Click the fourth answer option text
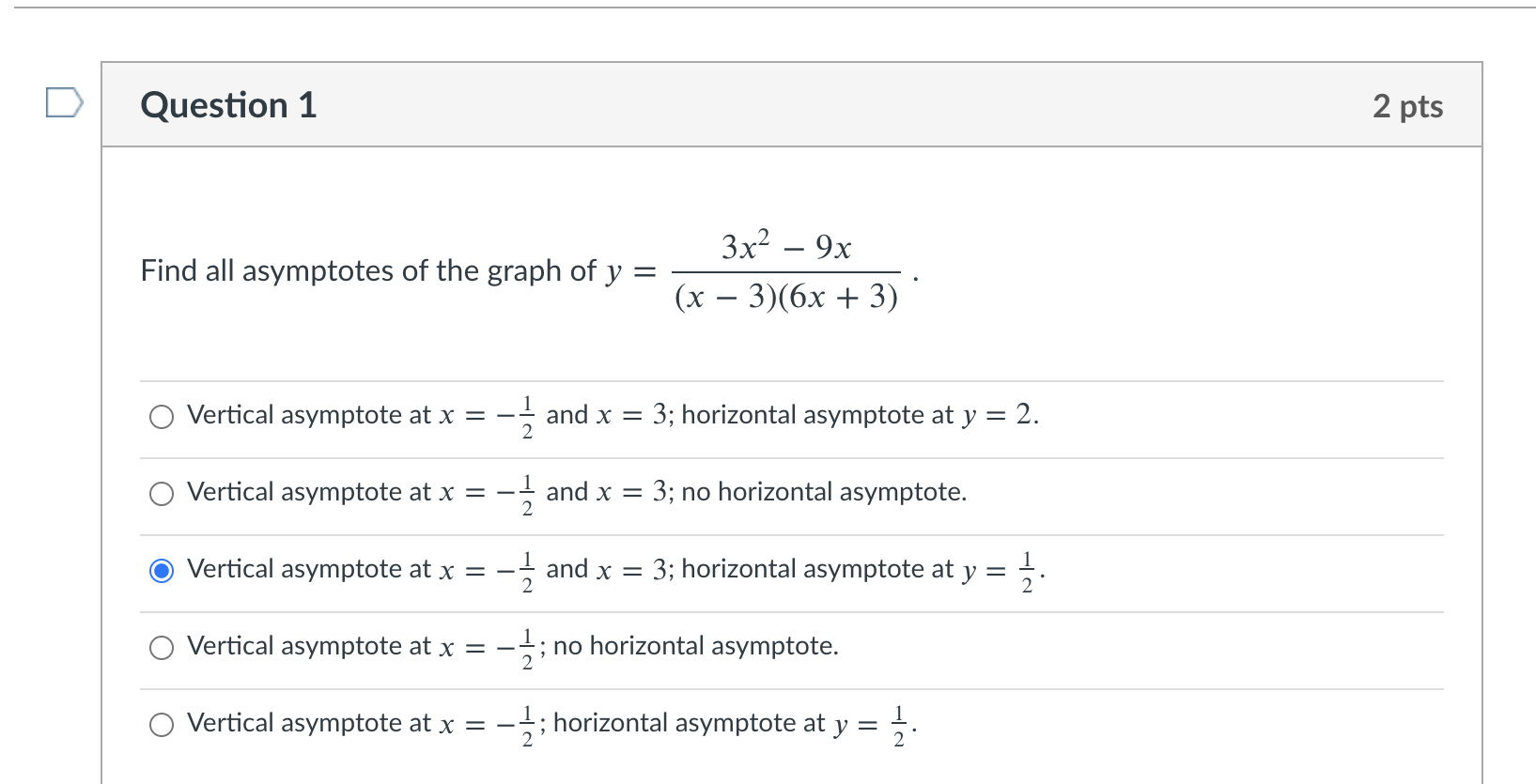This screenshot has height=784, width=1536. (x=512, y=647)
